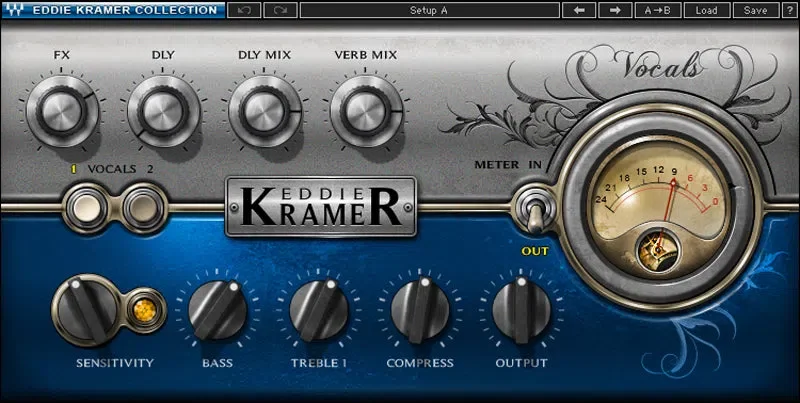Click the SENSITIVITY label
The image size is (800, 403).
pyautogui.click(x=115, y=363)
